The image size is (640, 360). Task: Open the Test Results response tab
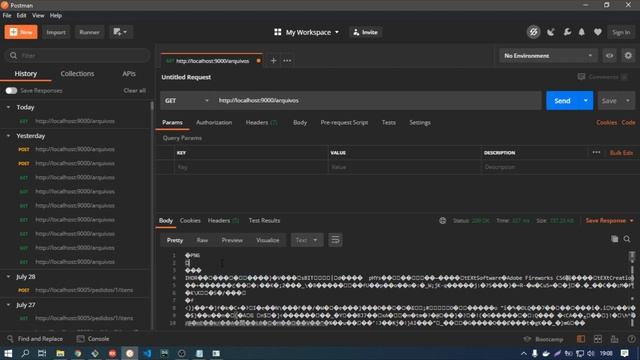tap(264, 220)
